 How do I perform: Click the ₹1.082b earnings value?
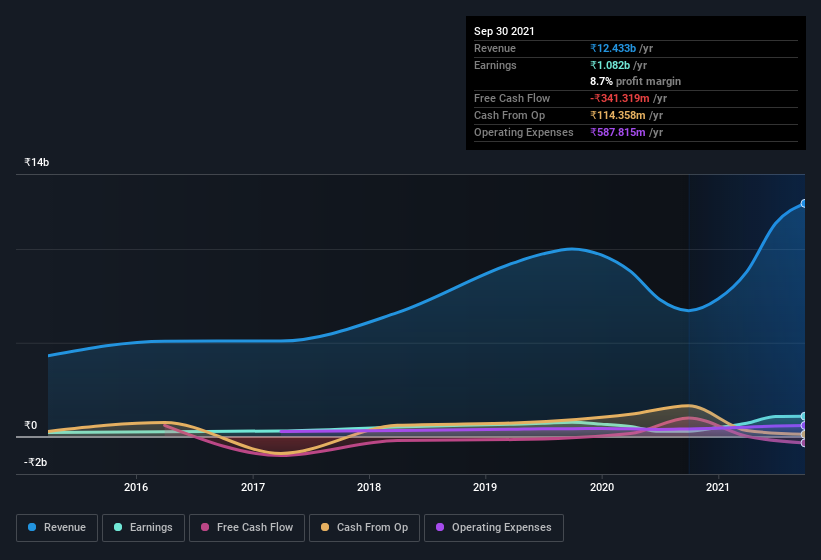[610, 65]
